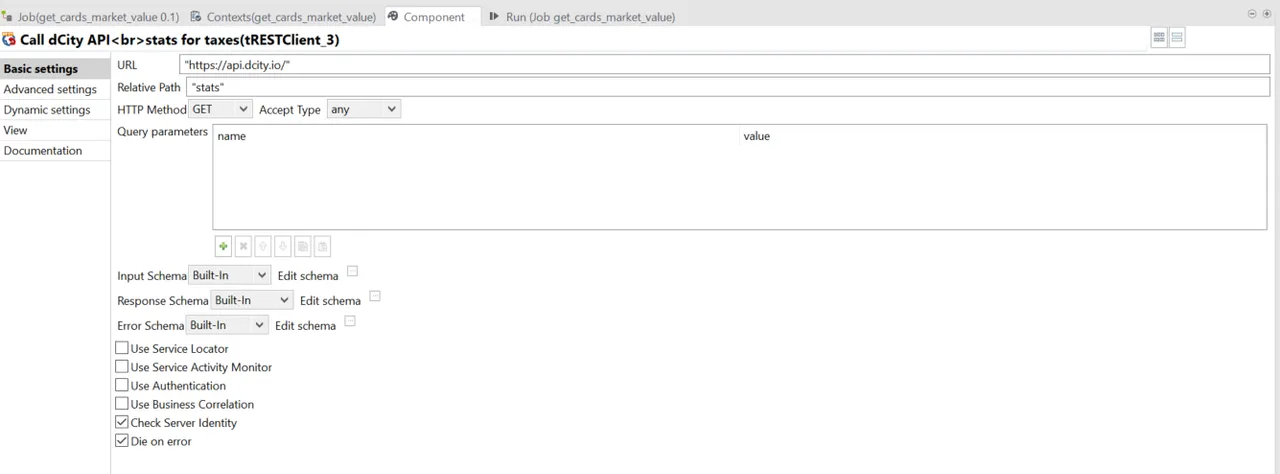1280x474 pixels.
Task: Paste query parameter rows icon
Action: (322, 246)
